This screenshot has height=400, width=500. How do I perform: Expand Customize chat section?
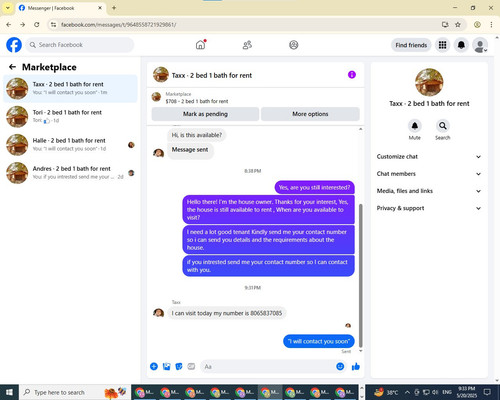429,157
